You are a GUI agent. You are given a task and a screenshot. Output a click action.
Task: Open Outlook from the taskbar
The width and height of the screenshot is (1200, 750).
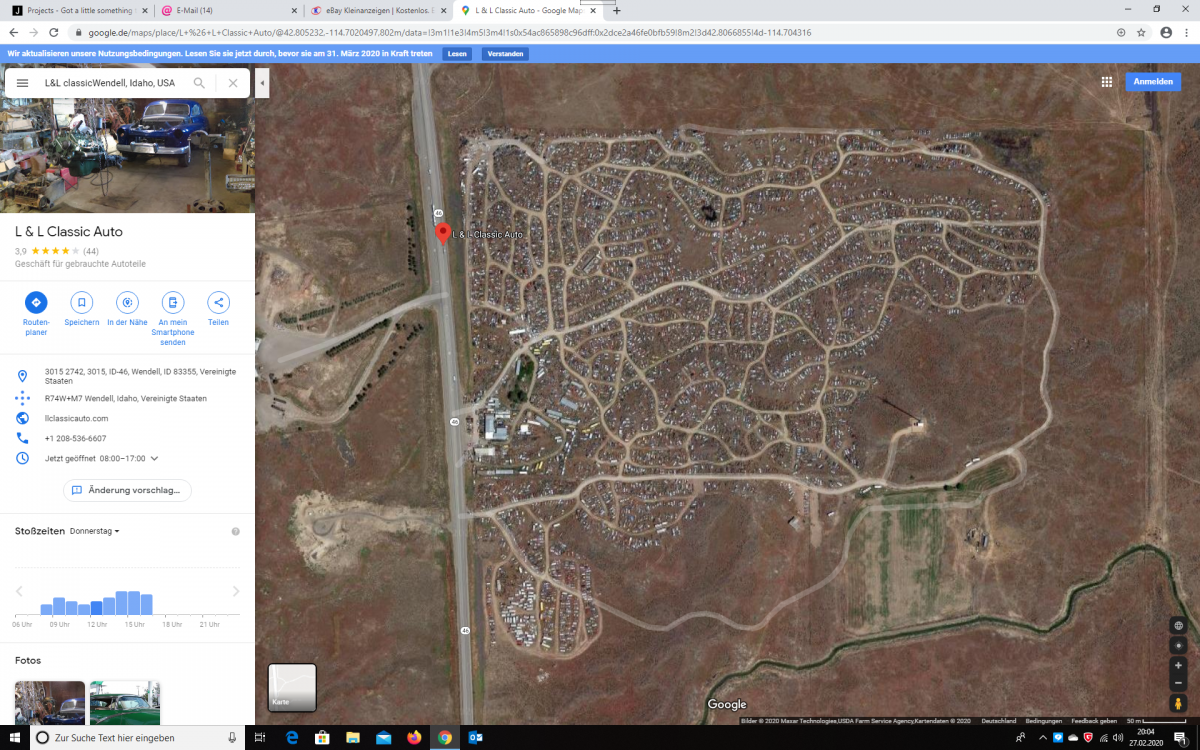coord(475,738)
